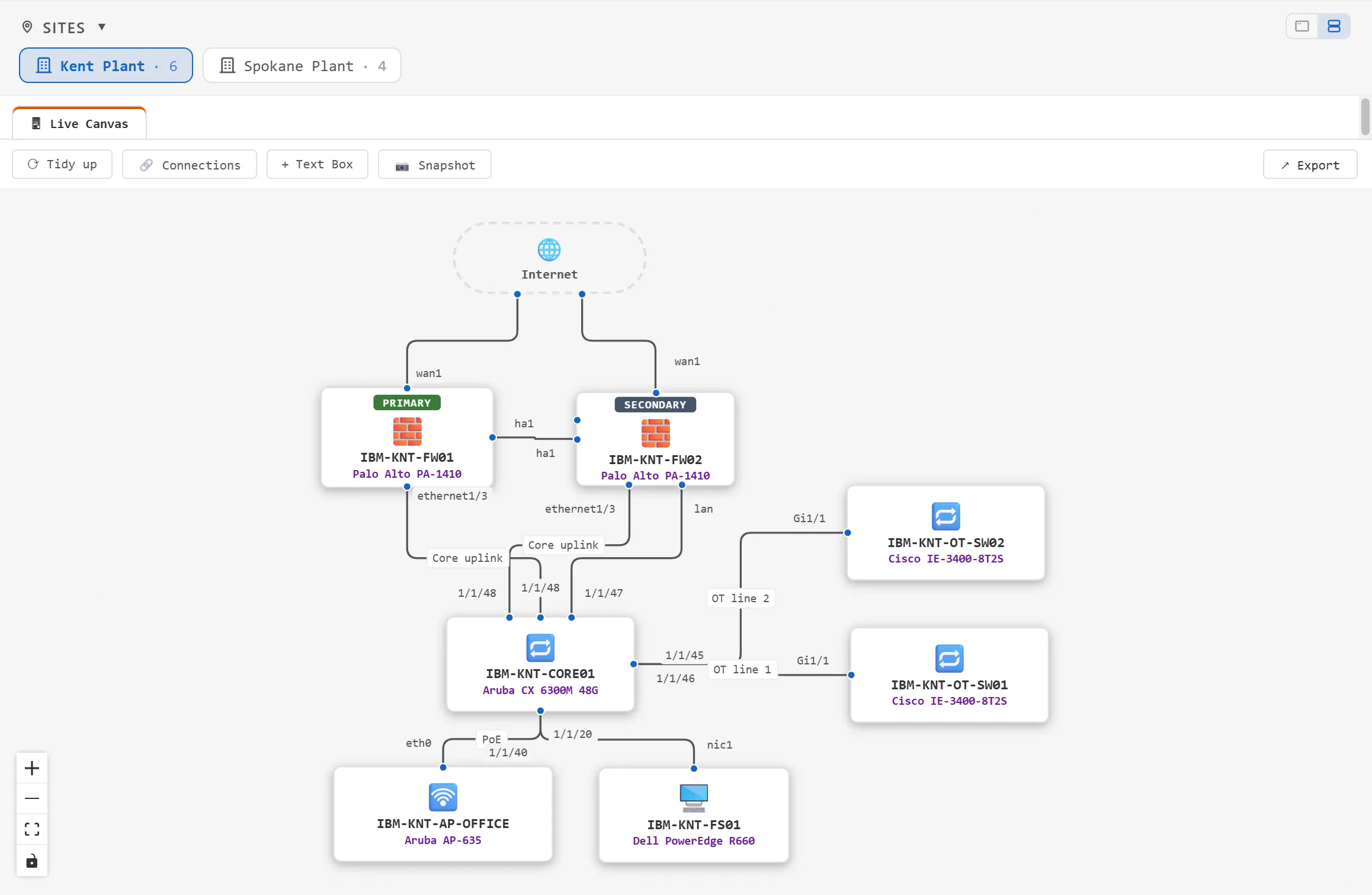This screenshot has height=895, width=1372.
Task: Switch to split pane layout view
Action: [x=1334, y=26]
